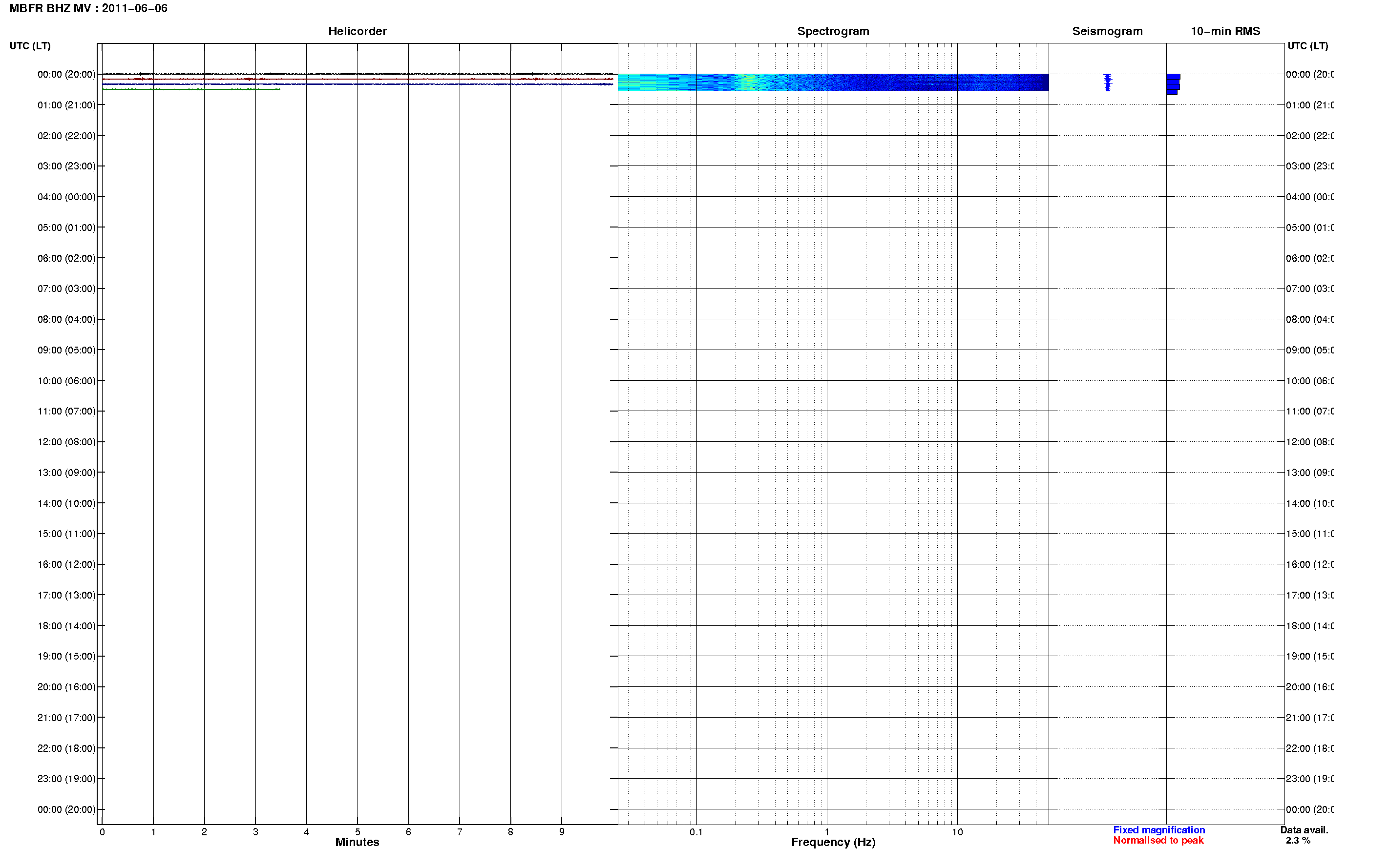1389x868 pixels.
Task: Click the black helicorder trace at 00:00
Action: pyautogui.click(x=358, y=74)
